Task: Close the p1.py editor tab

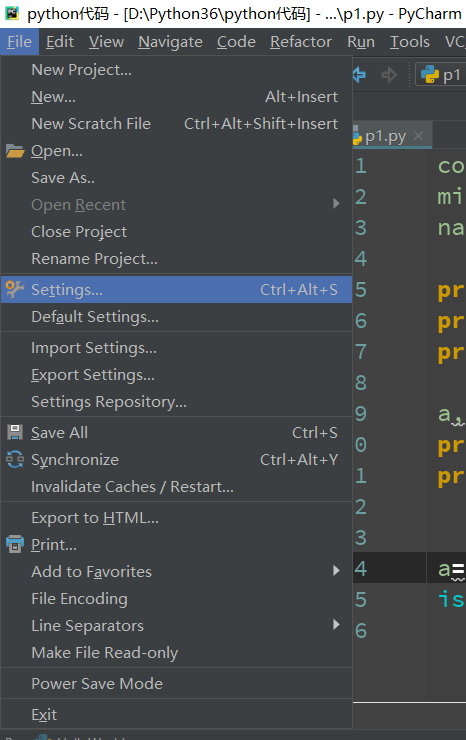Action: tap(418, 136)
